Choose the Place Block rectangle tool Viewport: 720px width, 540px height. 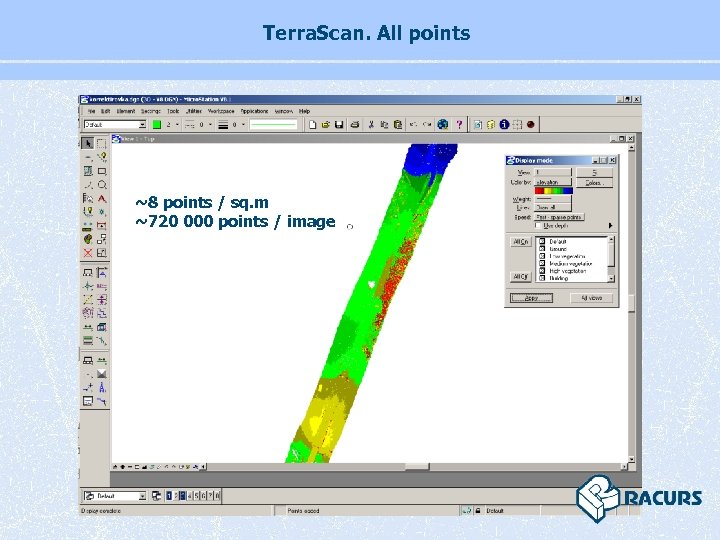(x=102, y=171)
